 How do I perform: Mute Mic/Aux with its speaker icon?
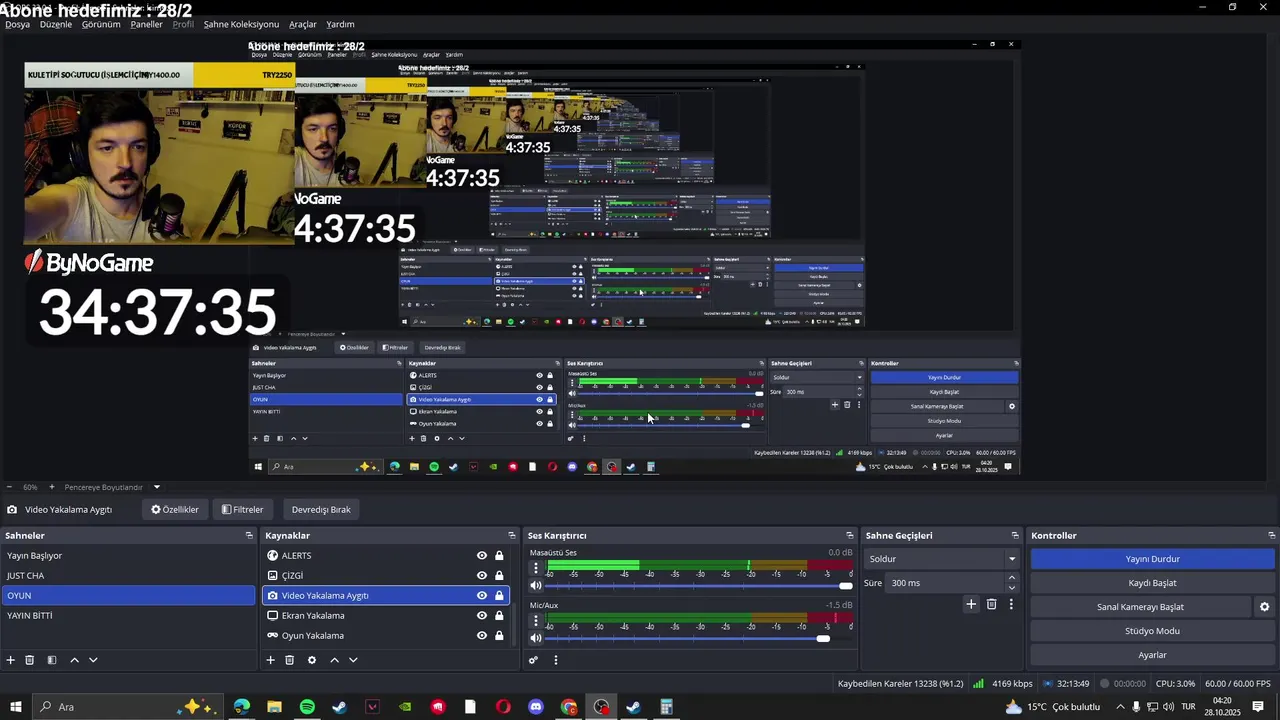pyautogui.click(x=535, y=638)
